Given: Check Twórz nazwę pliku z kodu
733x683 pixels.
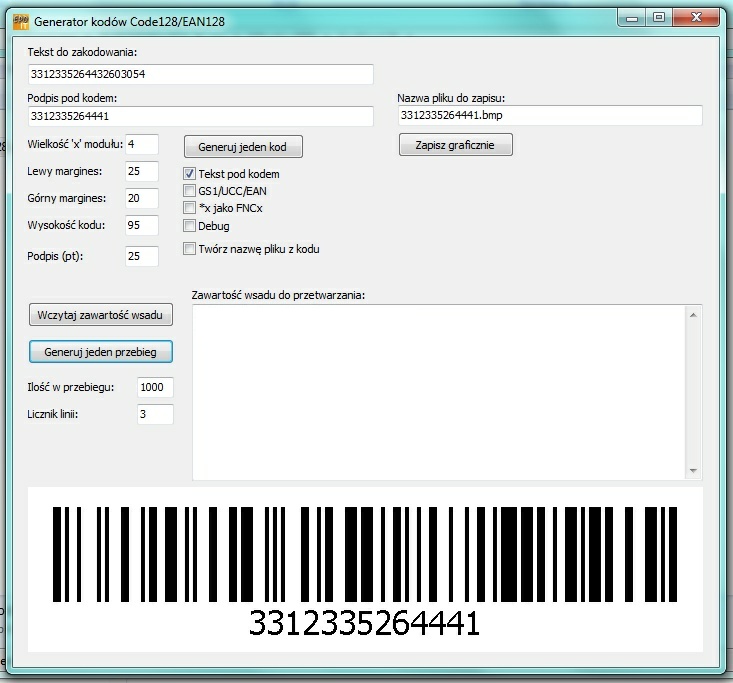Looking at the screenshot, I should [190, 249].
